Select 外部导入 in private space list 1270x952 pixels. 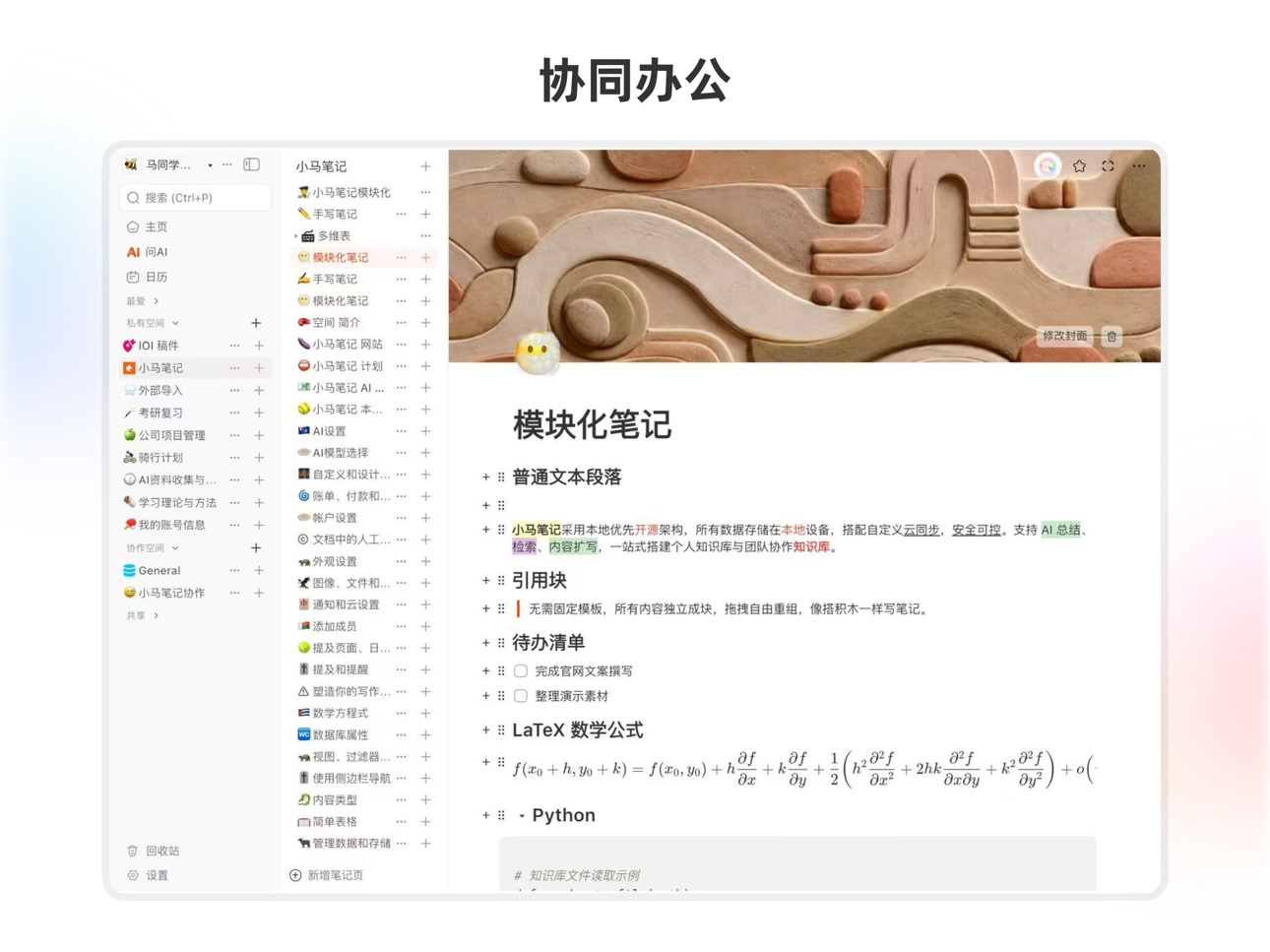pos(160,391)
